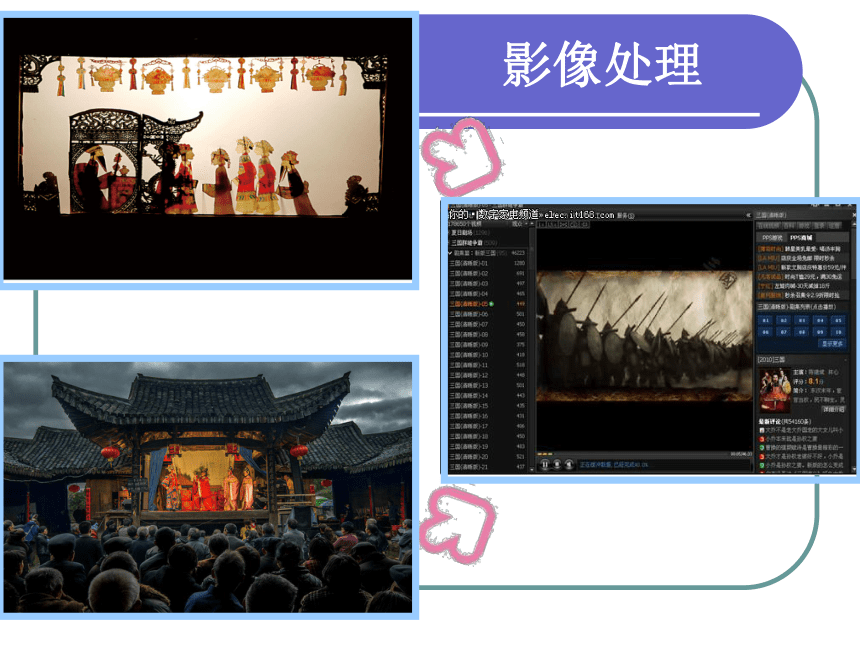Open the PPS游戏 tab
The height and width of the screenshot is (645, 860).
tap(772, 237)
